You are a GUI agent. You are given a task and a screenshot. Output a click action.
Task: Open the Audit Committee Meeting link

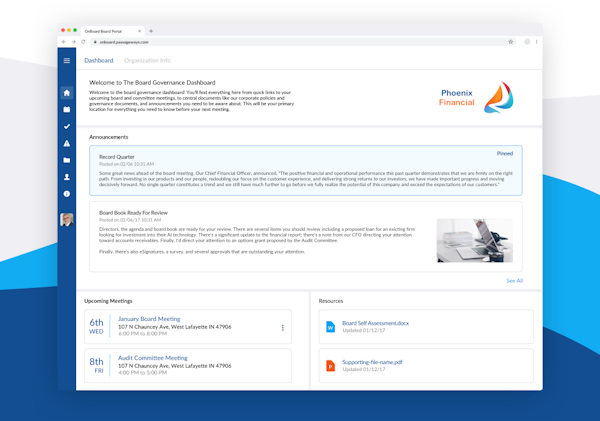pos(152,357)
